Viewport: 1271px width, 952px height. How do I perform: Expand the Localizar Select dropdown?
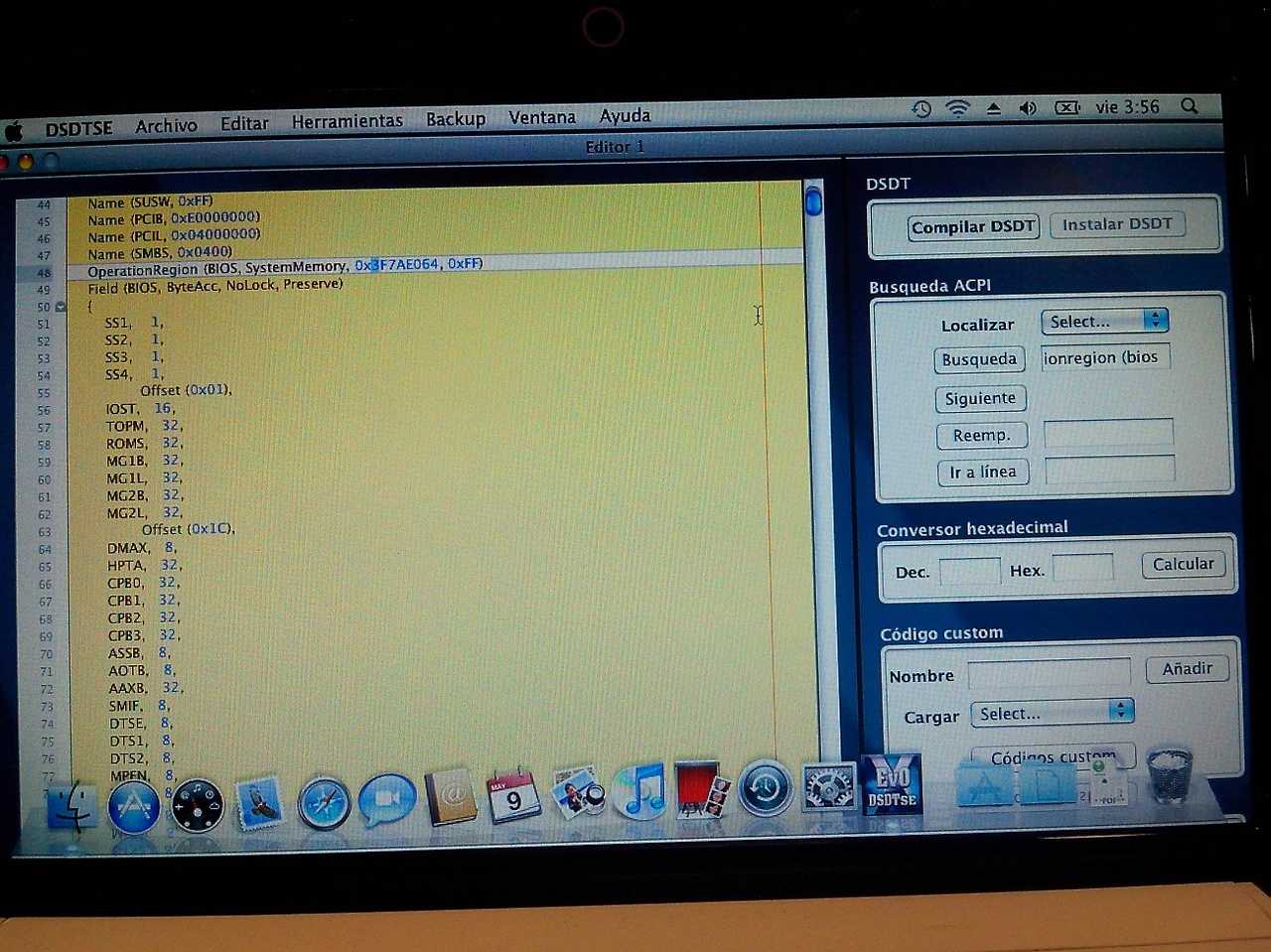[x=1104, y=321]
